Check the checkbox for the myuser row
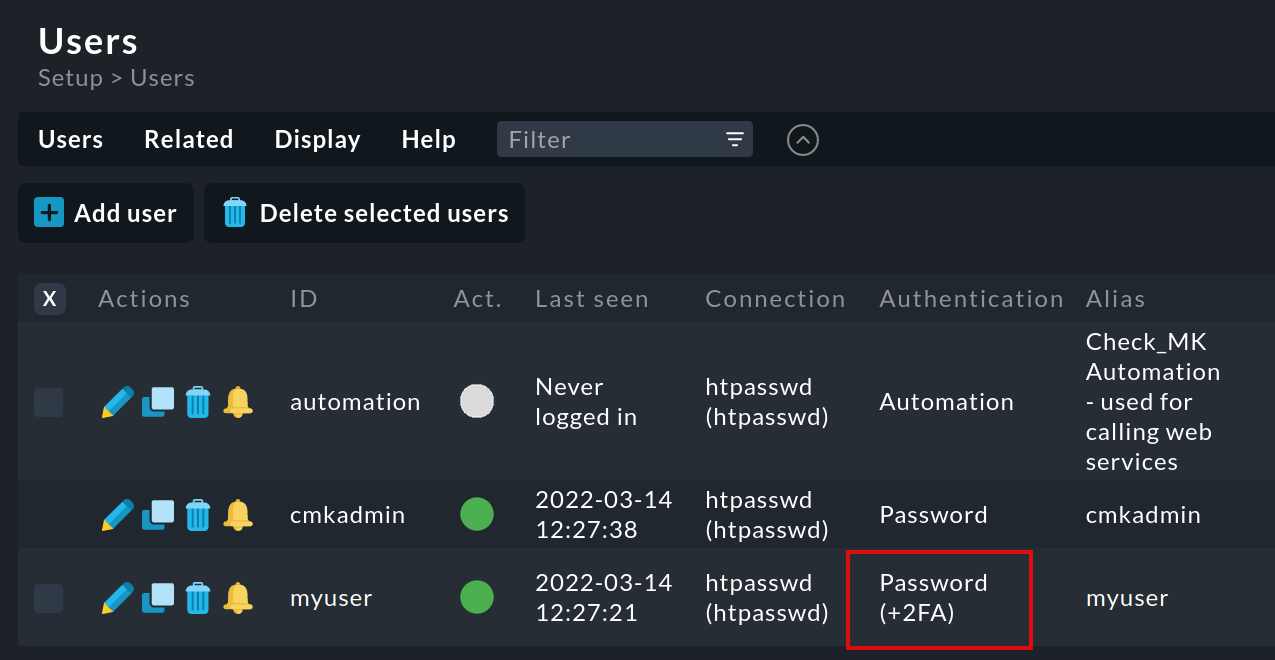The width and height of the screenshot is (1275, 660). pyautogui.click(x=50, y=597)
